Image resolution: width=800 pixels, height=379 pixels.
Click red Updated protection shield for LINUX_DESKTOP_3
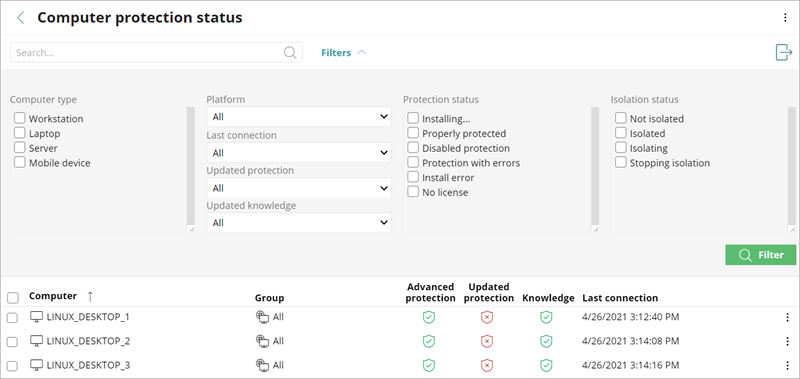click(x=487, y=365)
